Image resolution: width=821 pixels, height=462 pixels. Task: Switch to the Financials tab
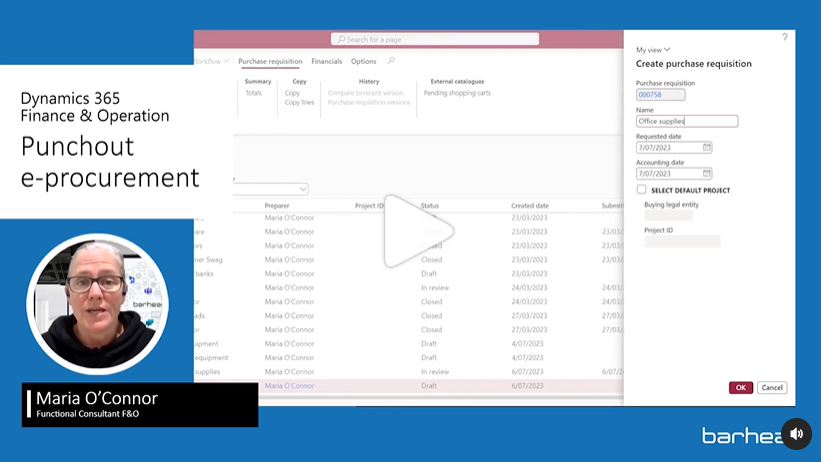326,61
